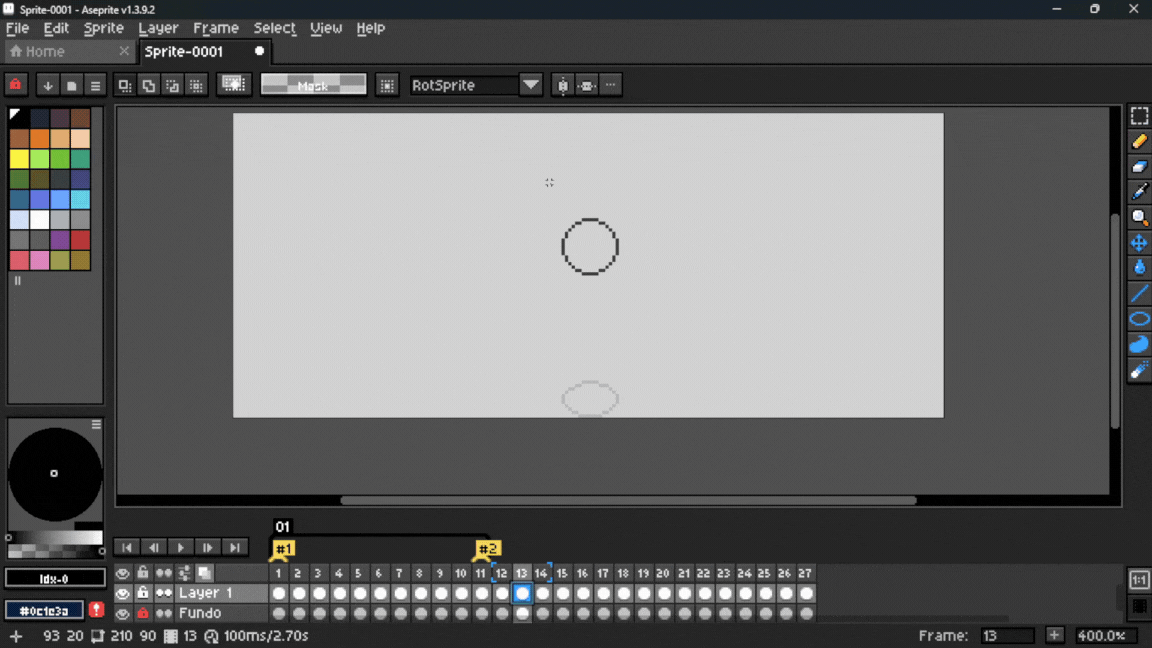Click the red palette lock icon
Image resolution: width=1152 pixels, height=648 pixels.
15,85
